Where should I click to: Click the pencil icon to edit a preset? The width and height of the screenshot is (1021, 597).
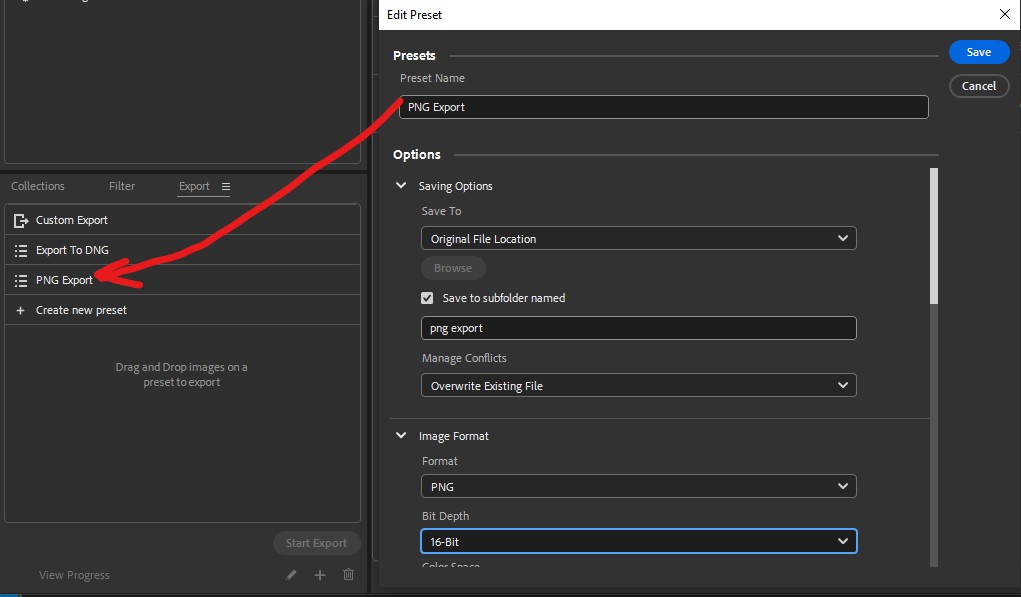coord(290,574)
